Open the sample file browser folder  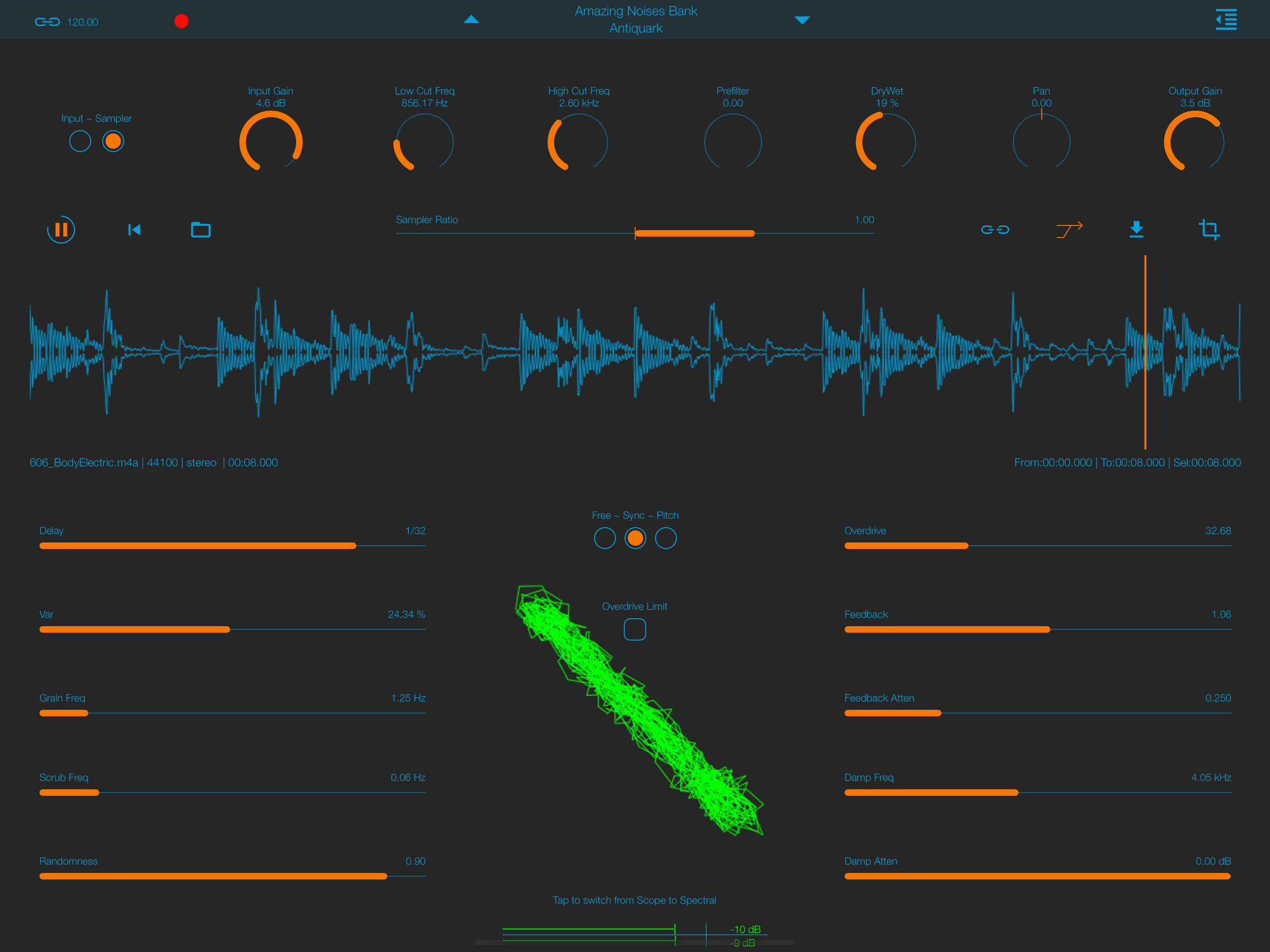pos(200,230)
